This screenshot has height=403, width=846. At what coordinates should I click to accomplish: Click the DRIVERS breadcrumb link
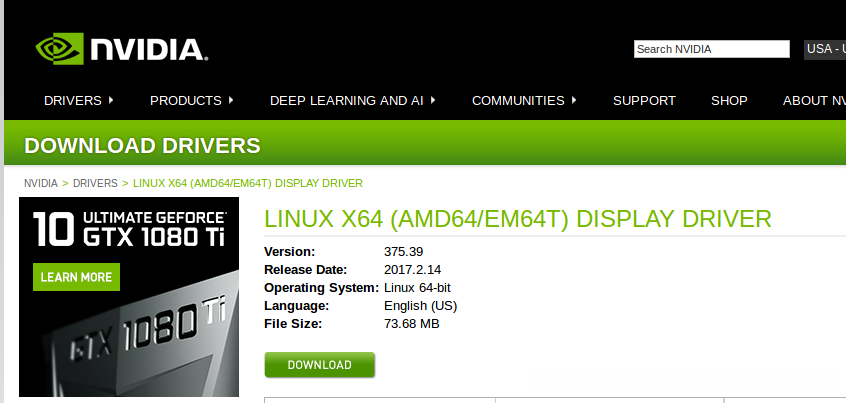95,183
